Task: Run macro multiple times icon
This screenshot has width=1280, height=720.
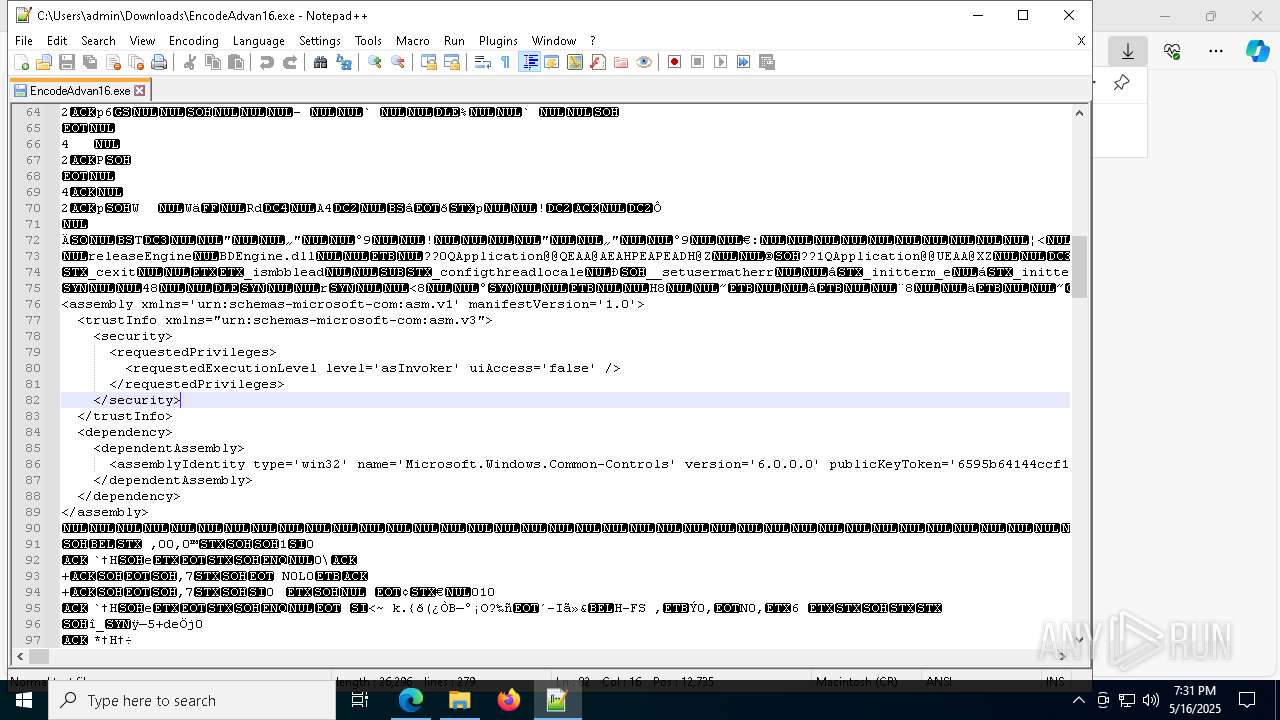Action: click(x=744, y=62)
